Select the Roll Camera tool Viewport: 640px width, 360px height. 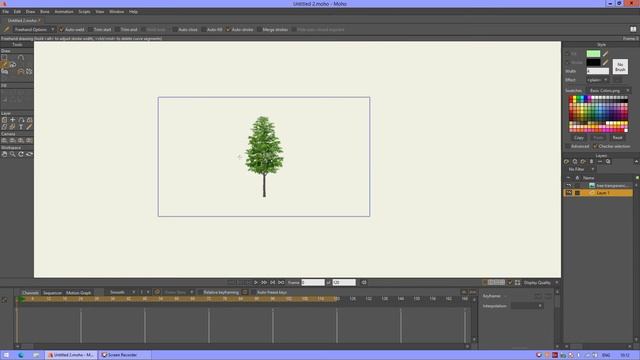pos(21,140)
